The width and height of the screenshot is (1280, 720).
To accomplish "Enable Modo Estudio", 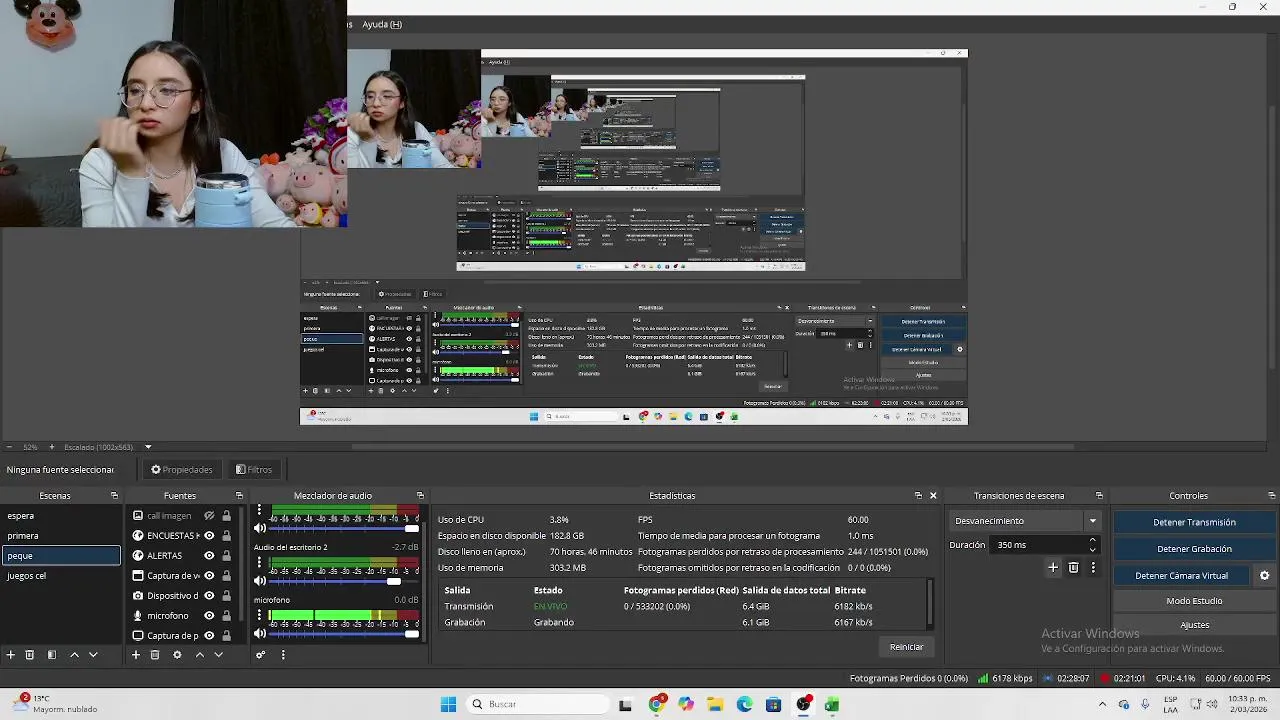I will [x=1194, y=601].
